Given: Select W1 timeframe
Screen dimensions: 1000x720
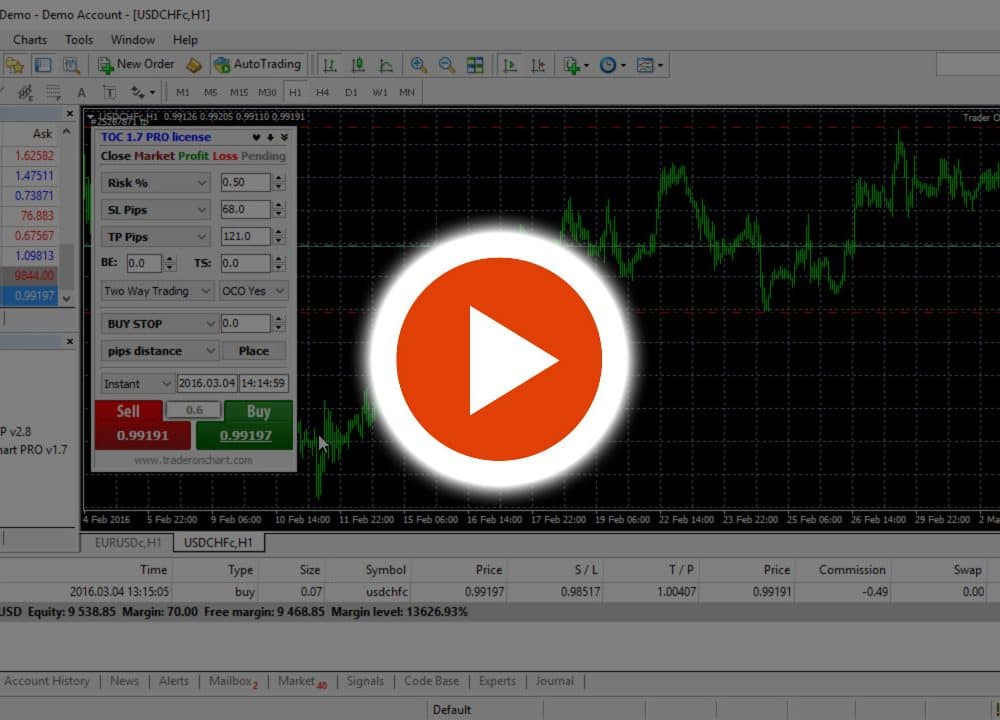Looking at the screenshot, I should click(x=379, y=92).
